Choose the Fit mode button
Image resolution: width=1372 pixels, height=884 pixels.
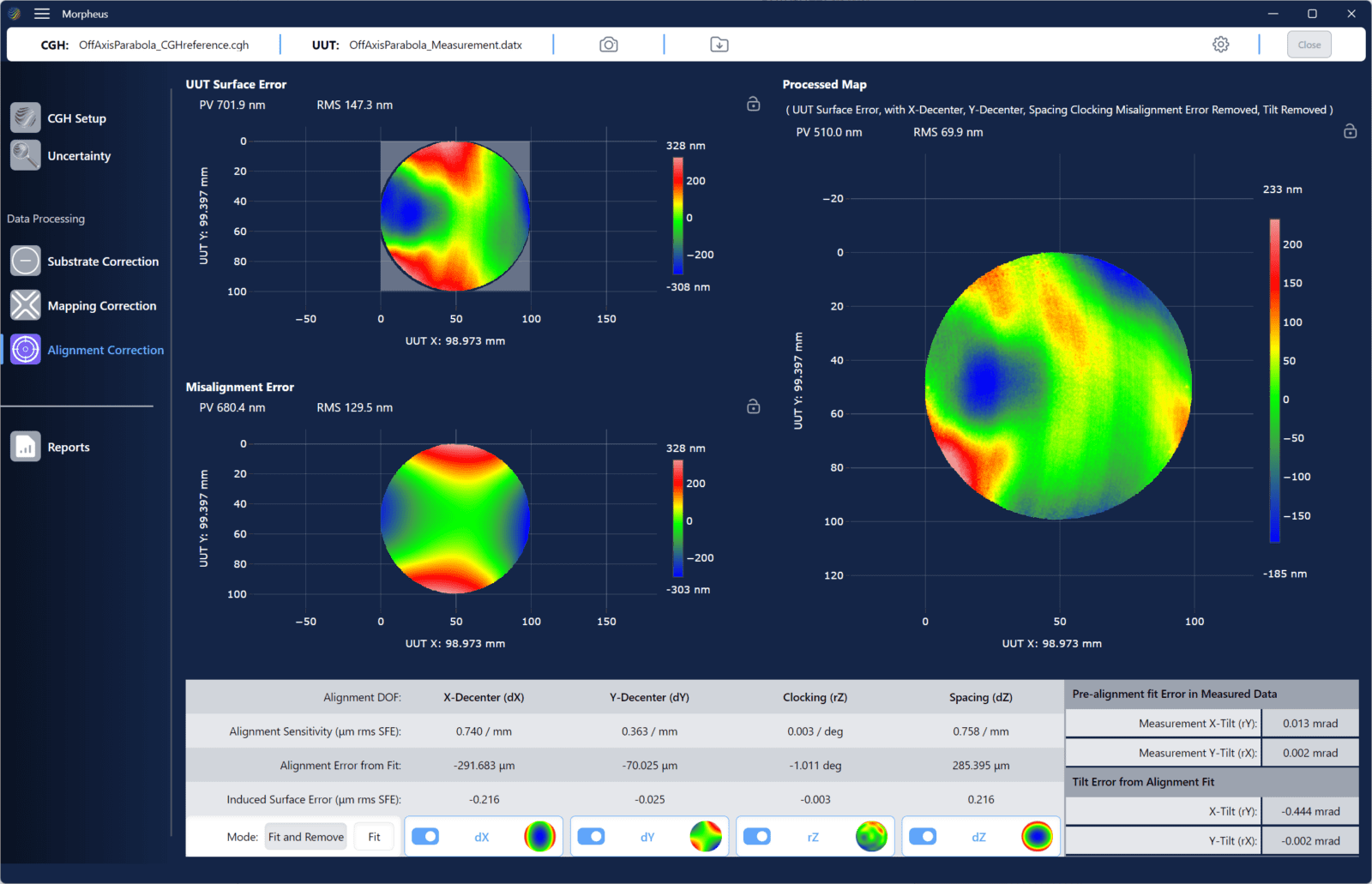374,837
